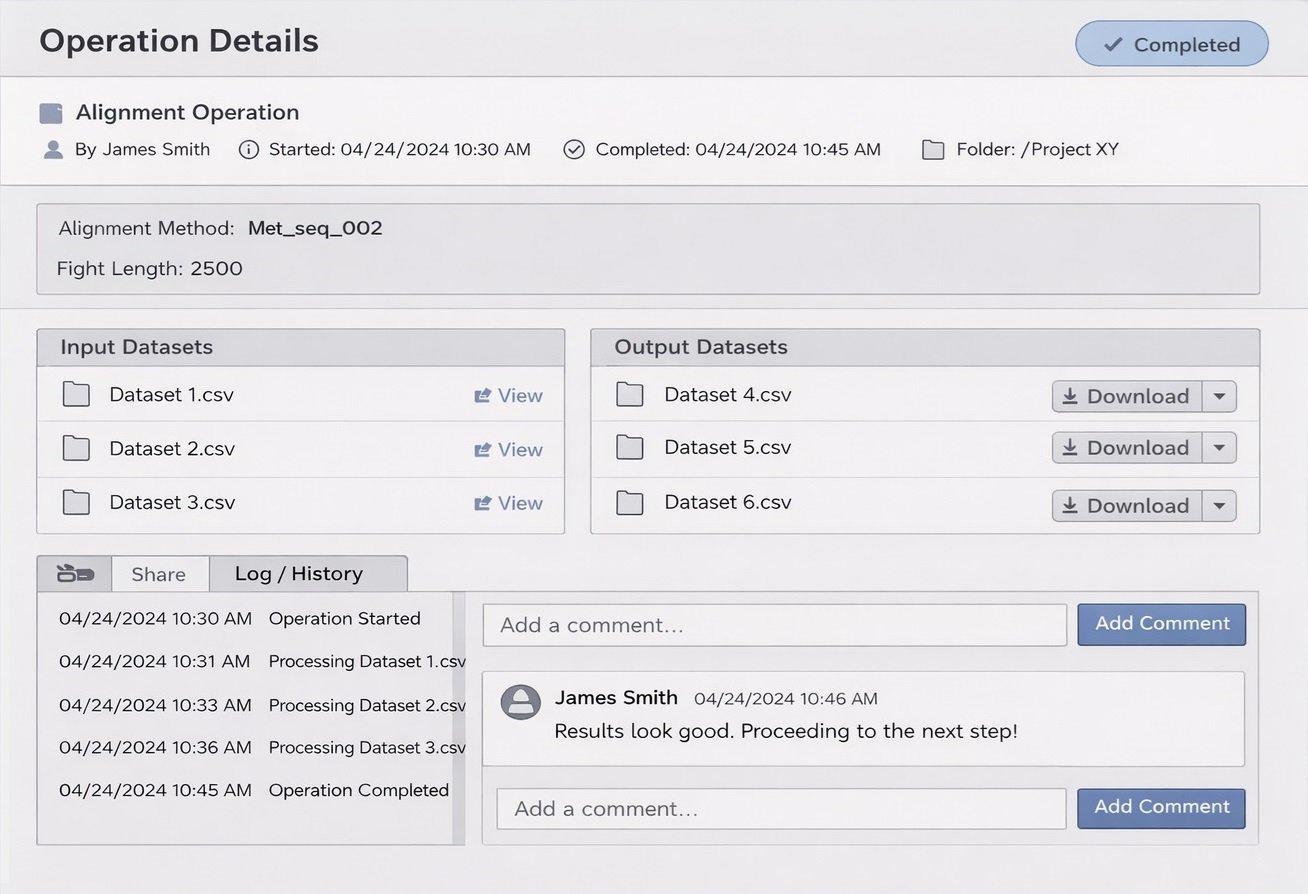Click the external-link icon next to Dataset 2.csv

(x=481, y=449)
